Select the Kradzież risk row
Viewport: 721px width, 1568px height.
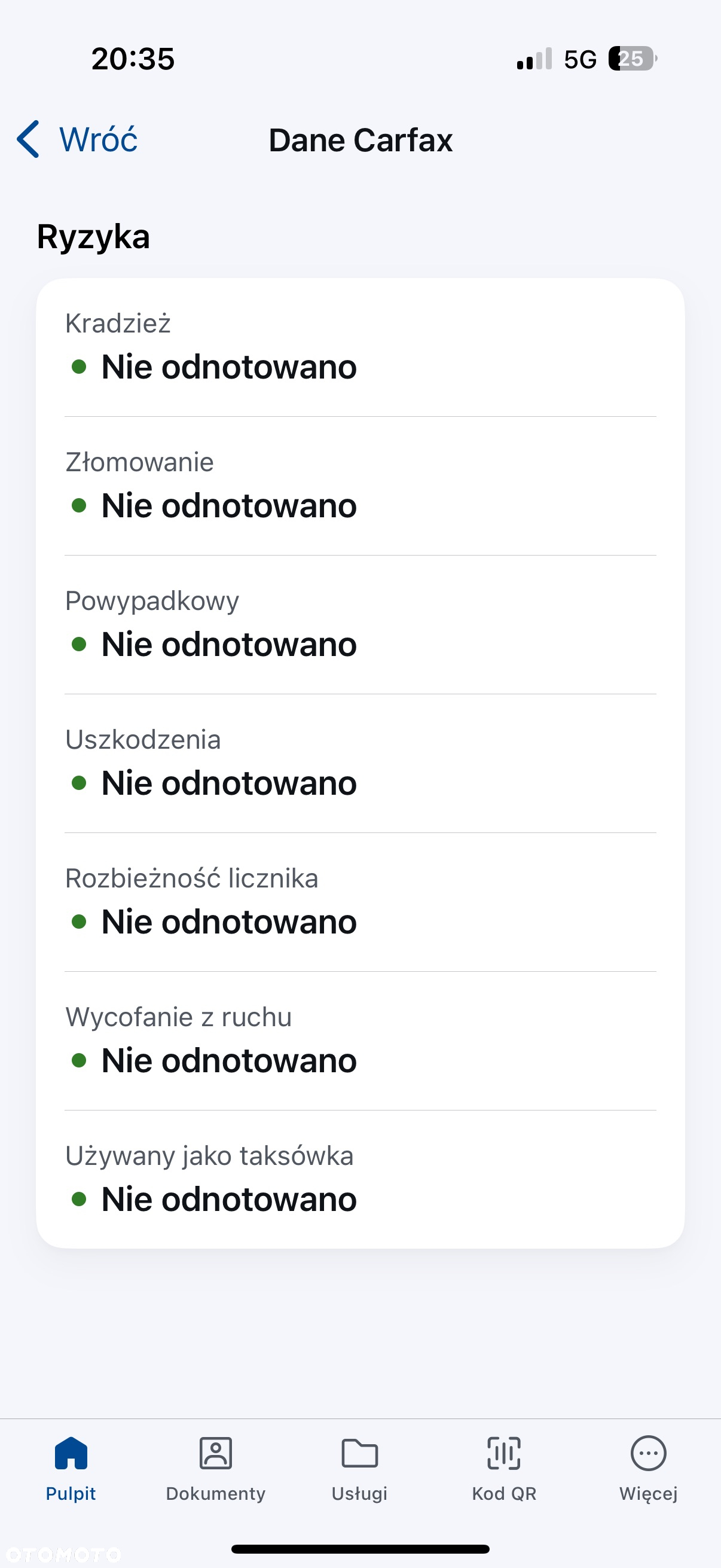[x=360, y=347]
